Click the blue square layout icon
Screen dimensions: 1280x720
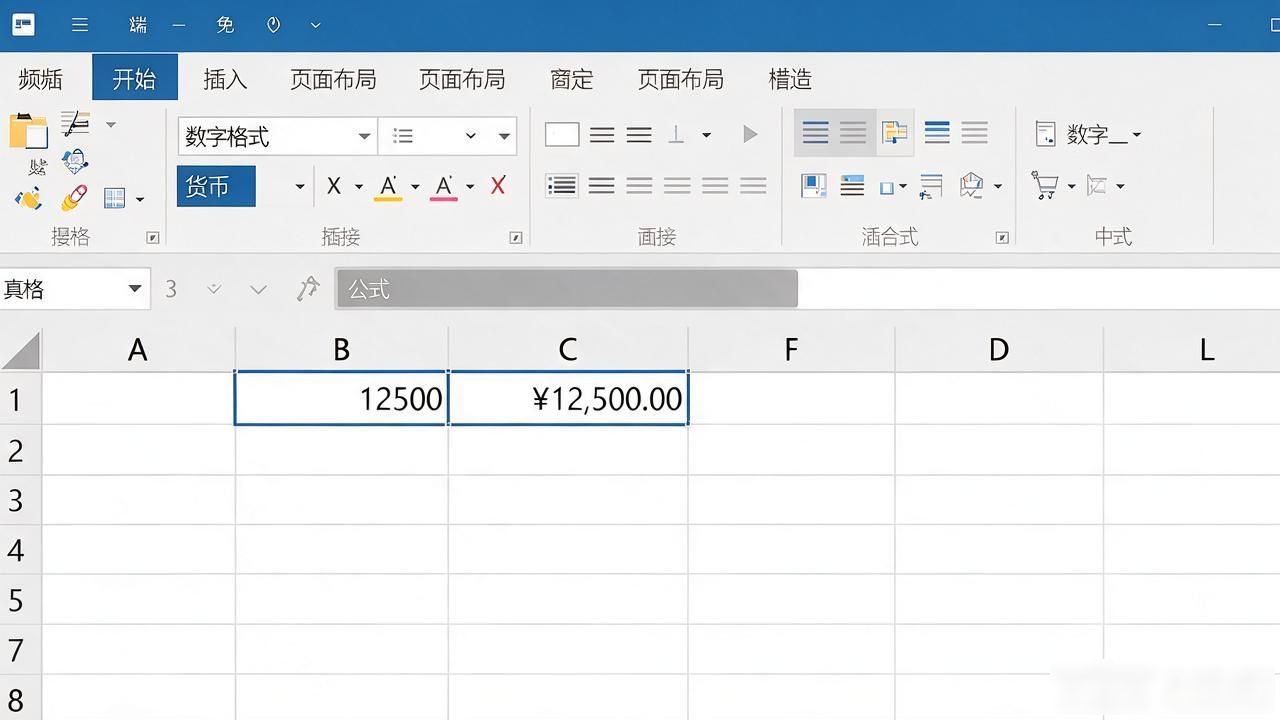click(x=814, y=186)
